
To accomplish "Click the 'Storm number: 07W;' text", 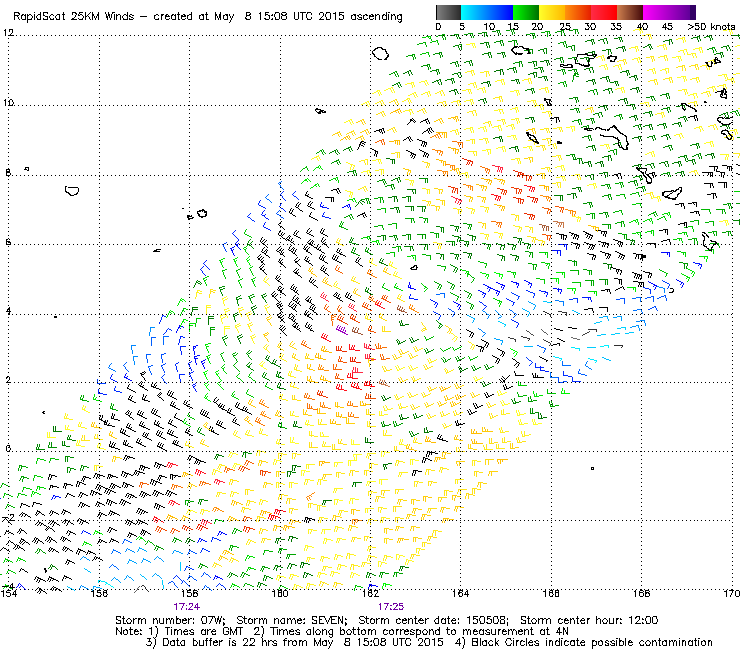I will 170,620.
